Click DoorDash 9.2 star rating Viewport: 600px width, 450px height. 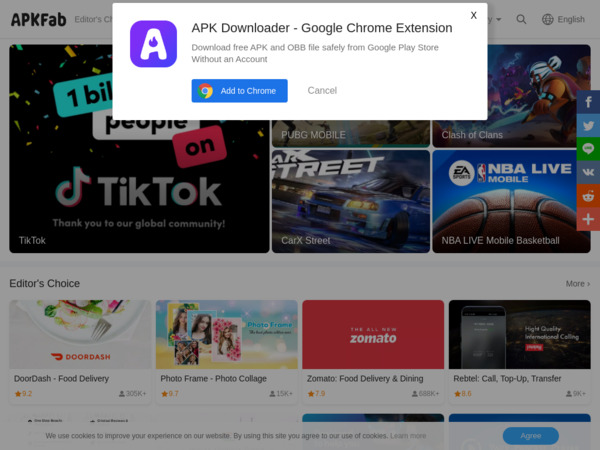[x=23, y=393]
